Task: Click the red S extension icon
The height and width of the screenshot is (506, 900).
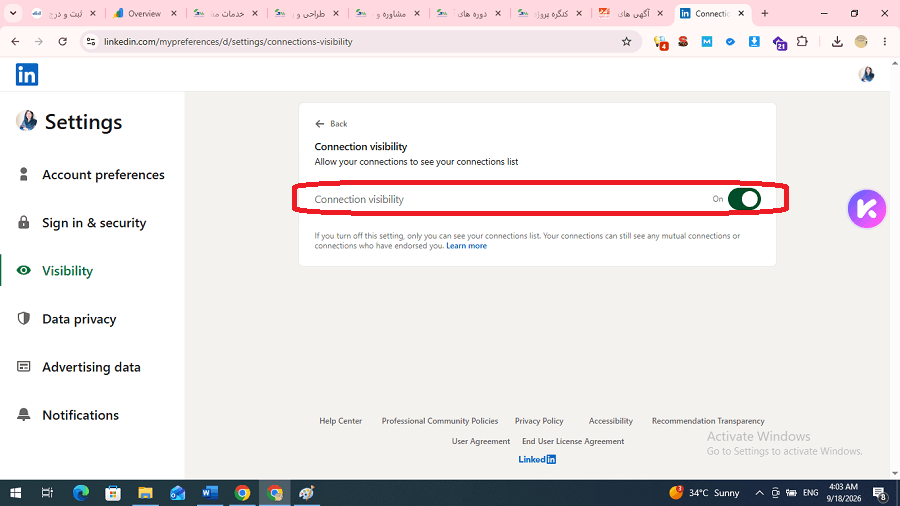Action: [683, 41]
